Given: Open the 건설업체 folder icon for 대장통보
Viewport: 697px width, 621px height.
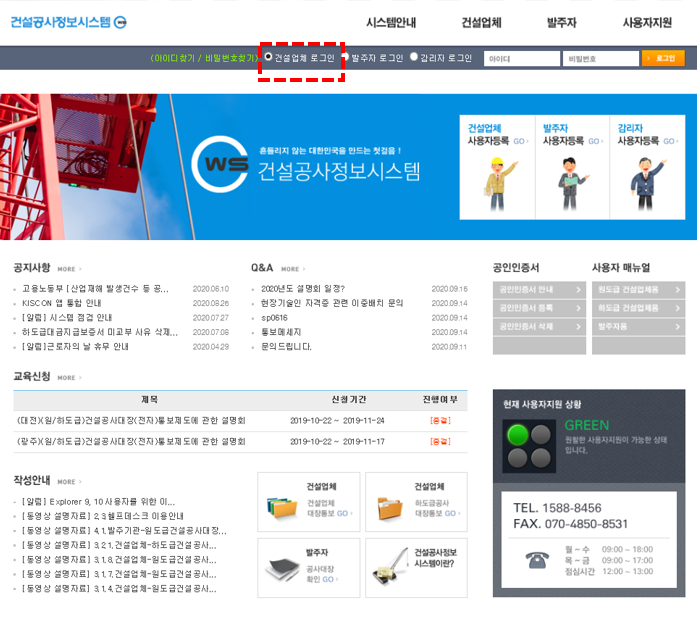Looking at the screenshot, I should [x=282, y=508].
